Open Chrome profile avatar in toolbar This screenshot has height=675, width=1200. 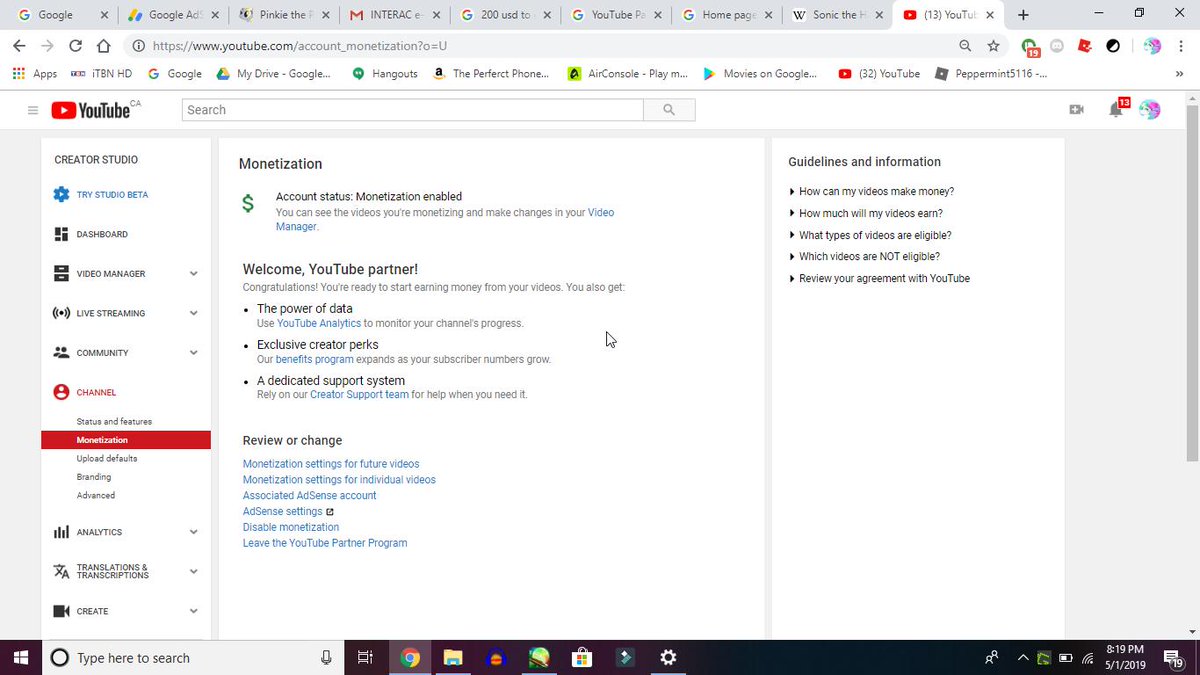pyautogui.click(x=1152, y=46)
